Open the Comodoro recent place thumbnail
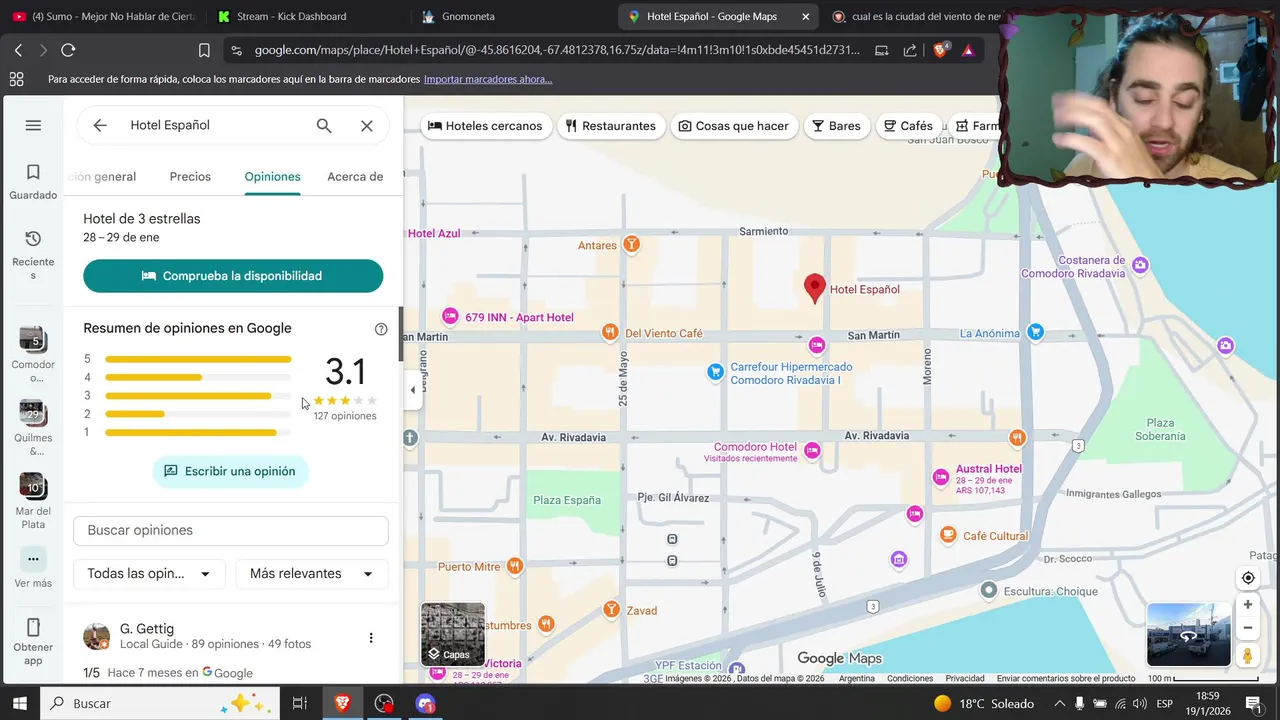This screenshot has height=720, width=1280. [33, 339]
